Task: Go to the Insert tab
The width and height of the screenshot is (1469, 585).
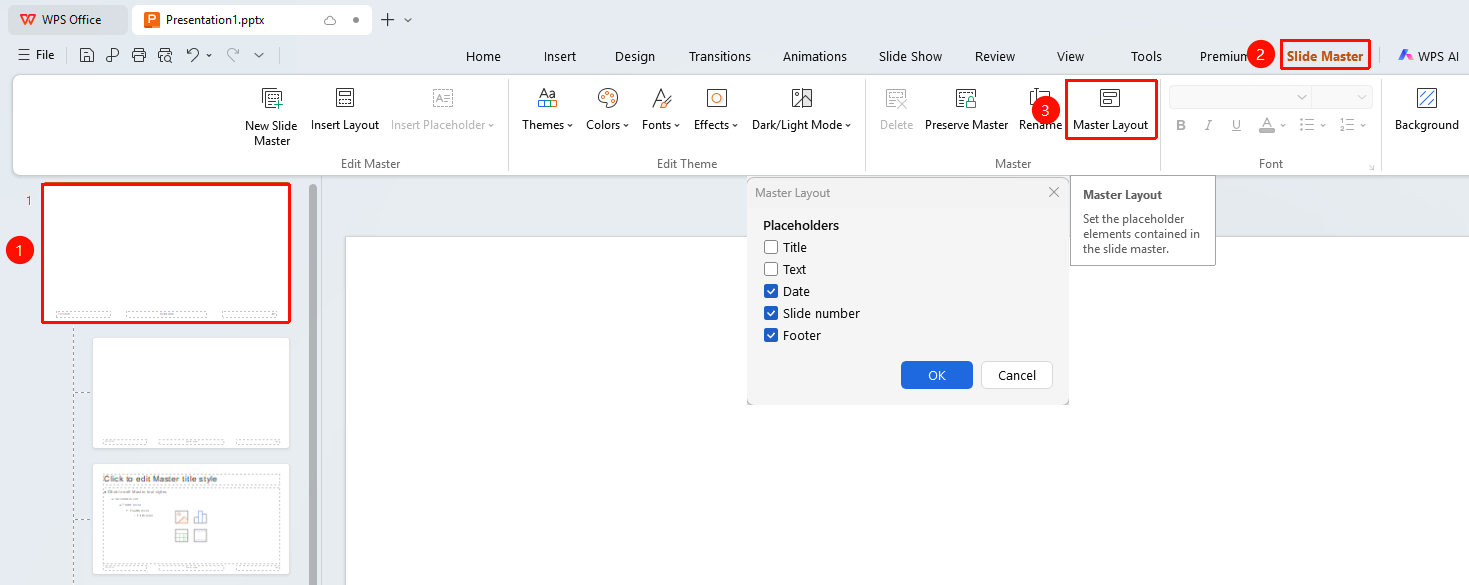Action: (x=560, y=56)
